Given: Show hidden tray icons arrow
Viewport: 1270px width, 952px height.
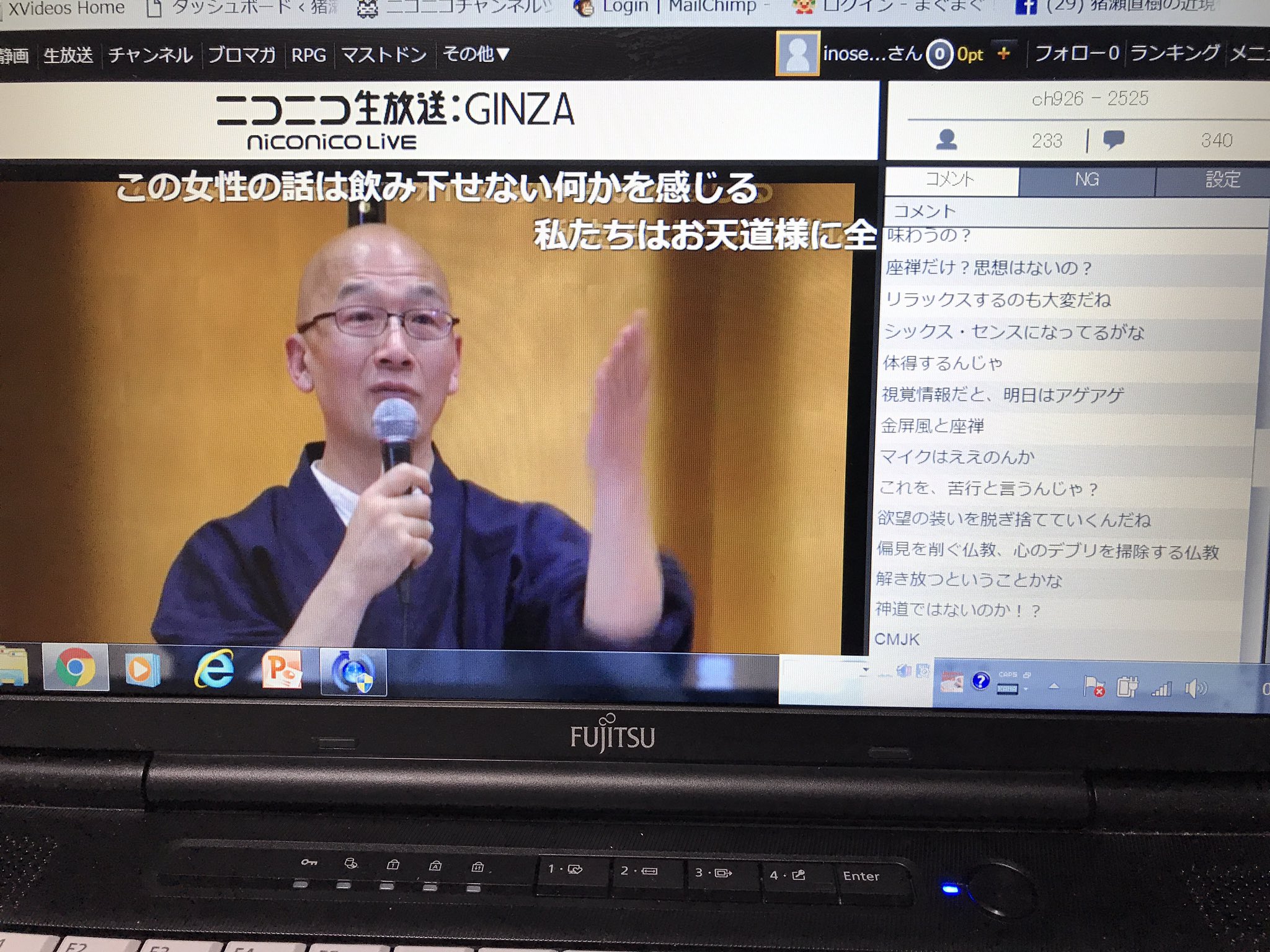Looking at the screenshot, I should point(1054,686).
